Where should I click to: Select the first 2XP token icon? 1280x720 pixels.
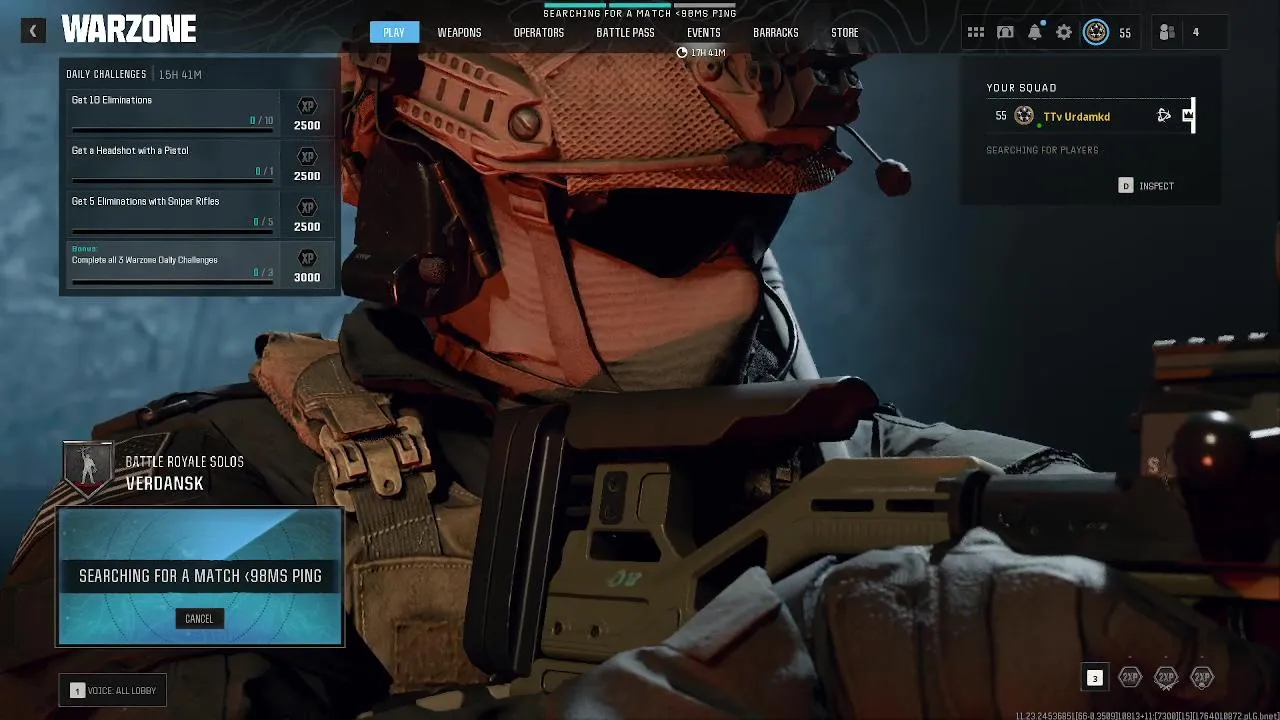pyautogui.click(x=1130, y=678)
